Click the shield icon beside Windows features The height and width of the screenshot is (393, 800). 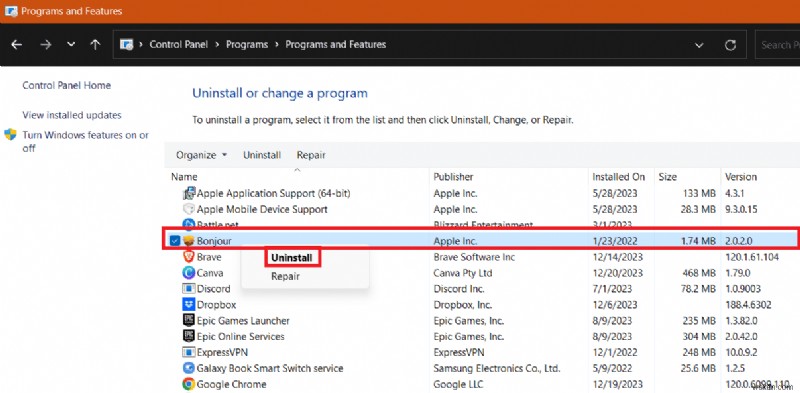11,135
